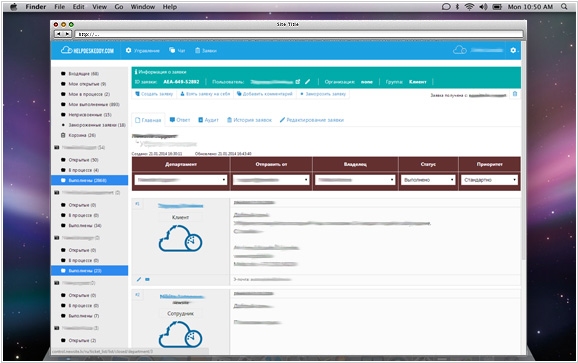Click Взять заявку на себя button

pos(205,94)
